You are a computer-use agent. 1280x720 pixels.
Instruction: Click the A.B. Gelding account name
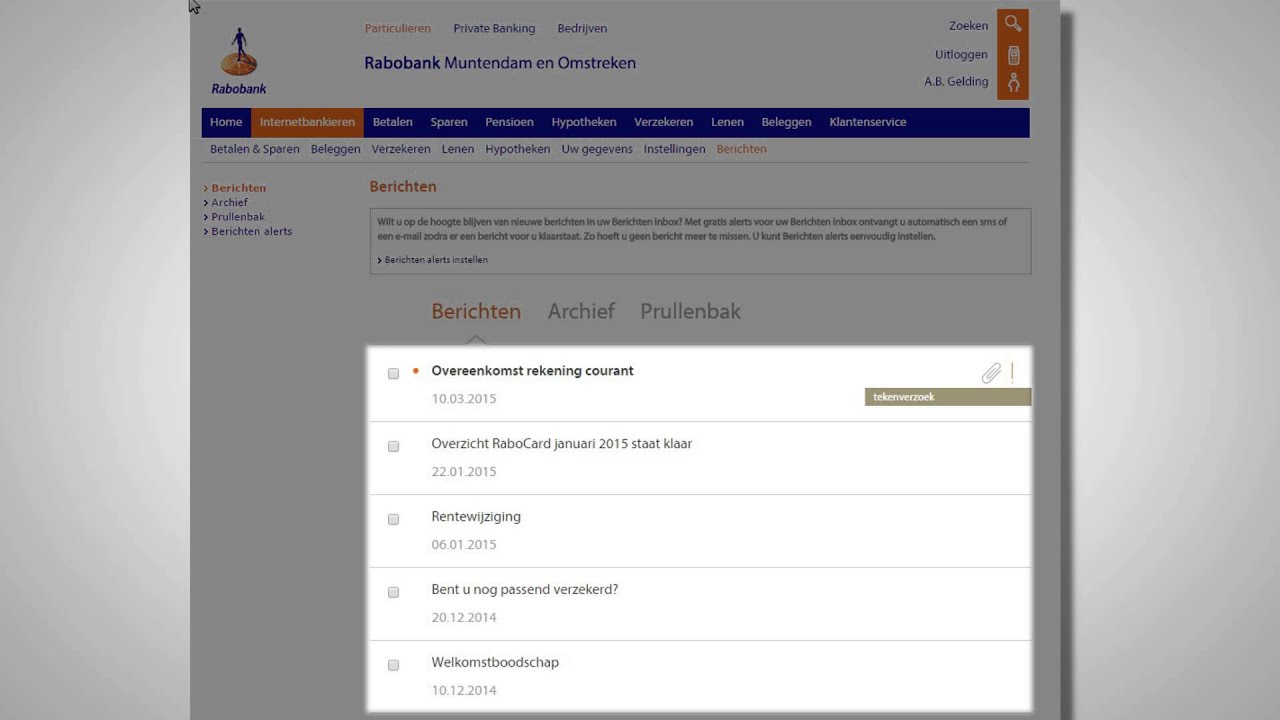click(x=956, y=82)
